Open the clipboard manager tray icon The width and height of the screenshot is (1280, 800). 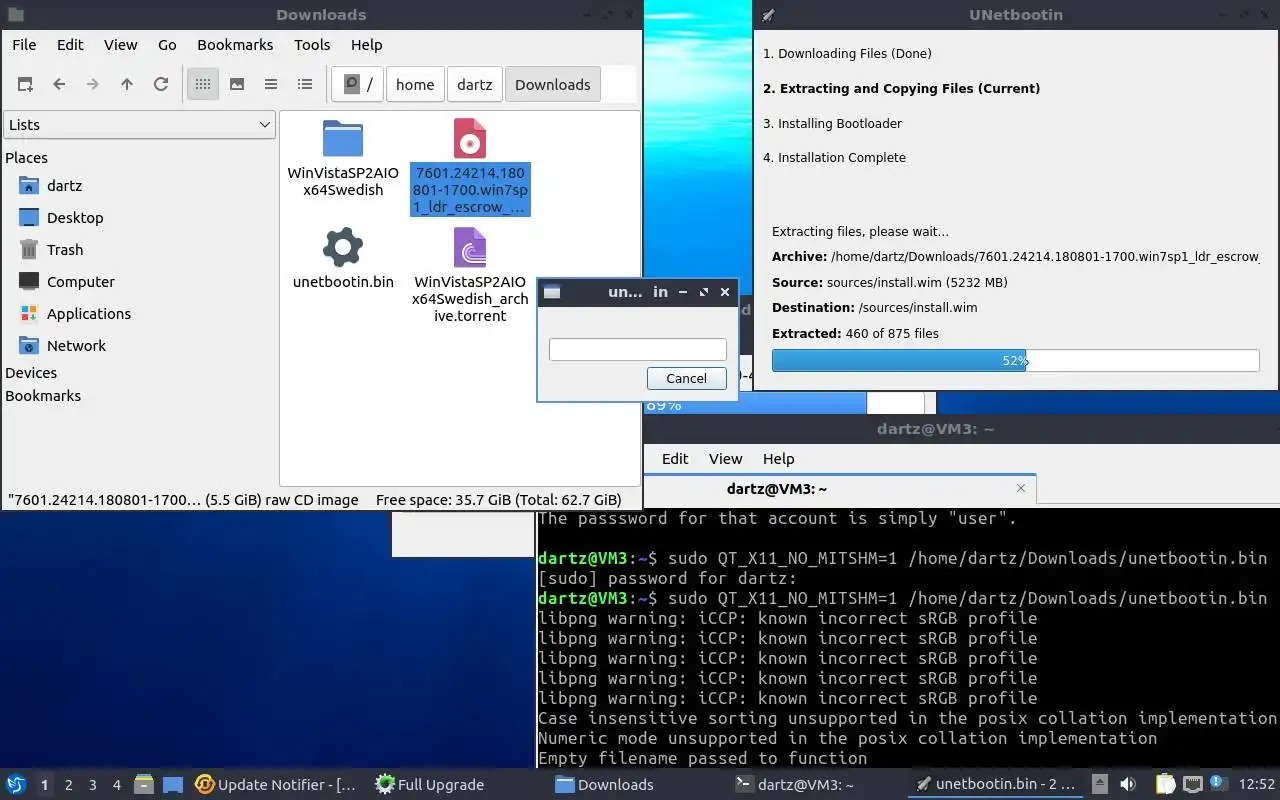(1165, 785)
